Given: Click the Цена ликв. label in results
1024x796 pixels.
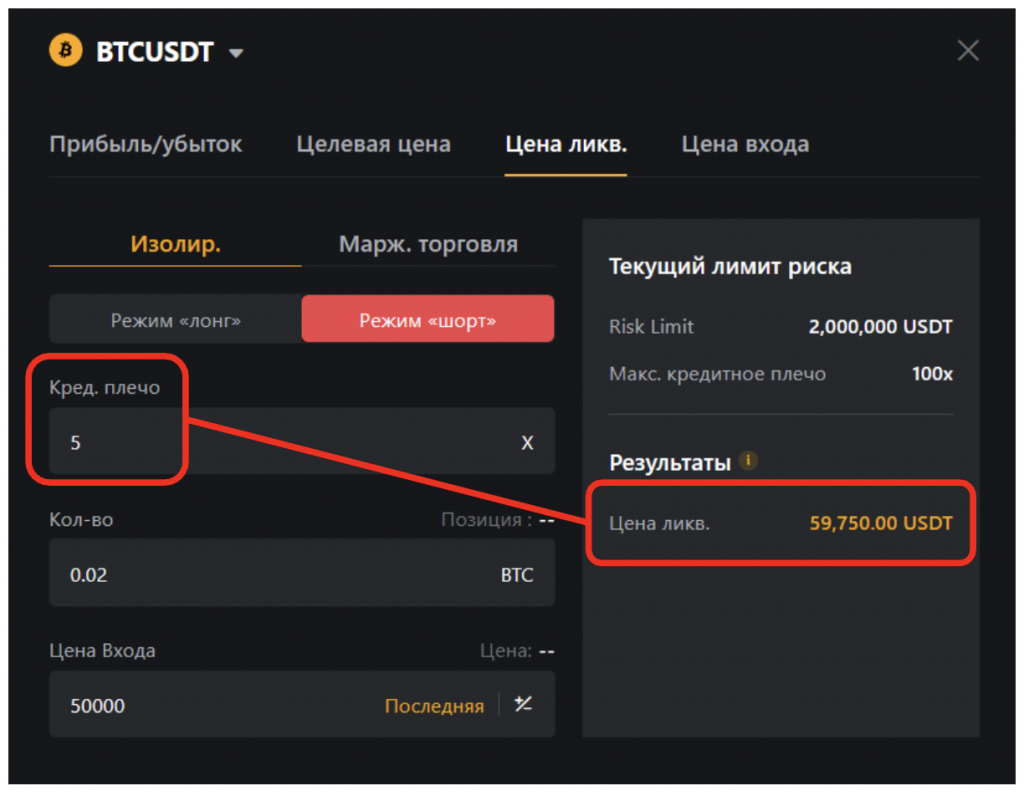Looking at the screenshot, I should click(659, 524).
